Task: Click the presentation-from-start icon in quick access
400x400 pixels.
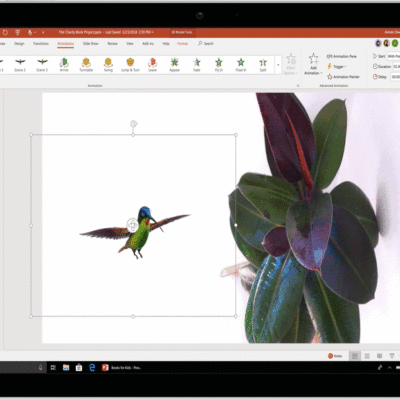Action: pyautogui.click(x=18, y=32)
